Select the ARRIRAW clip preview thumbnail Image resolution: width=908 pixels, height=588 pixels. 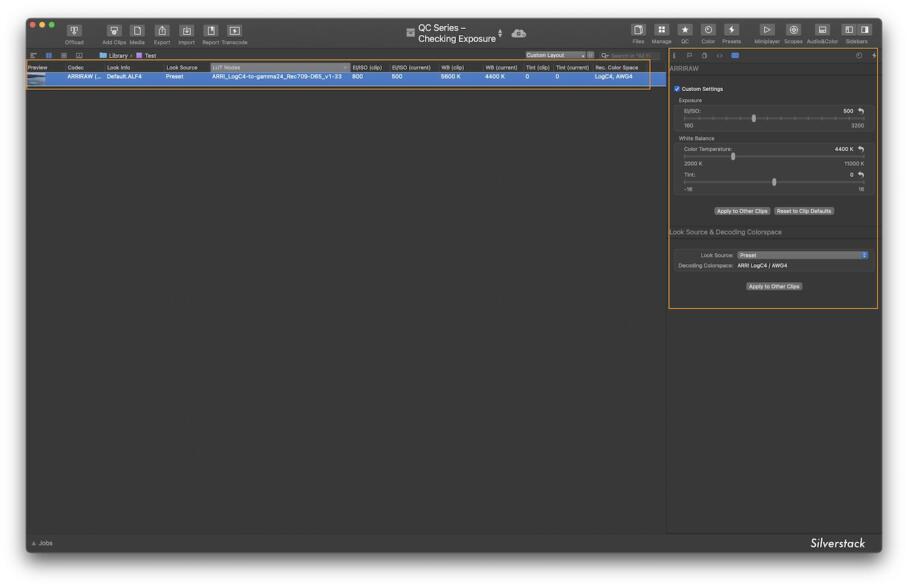pyautogui.click(x=36, y=78)
